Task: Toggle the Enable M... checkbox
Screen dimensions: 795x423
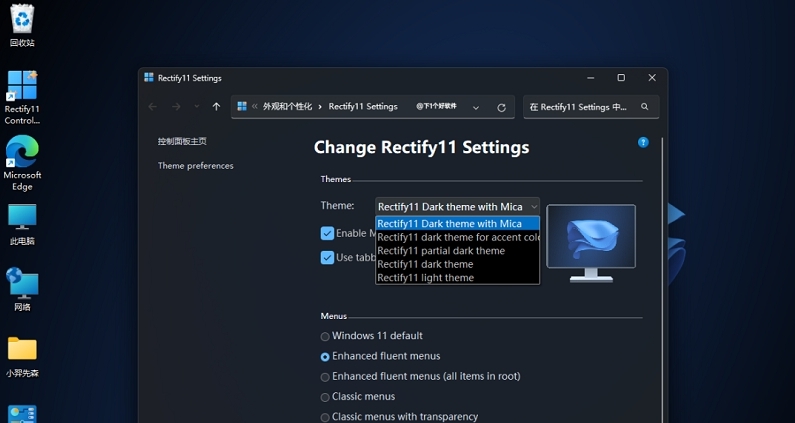Action: (x=327, y=233)
